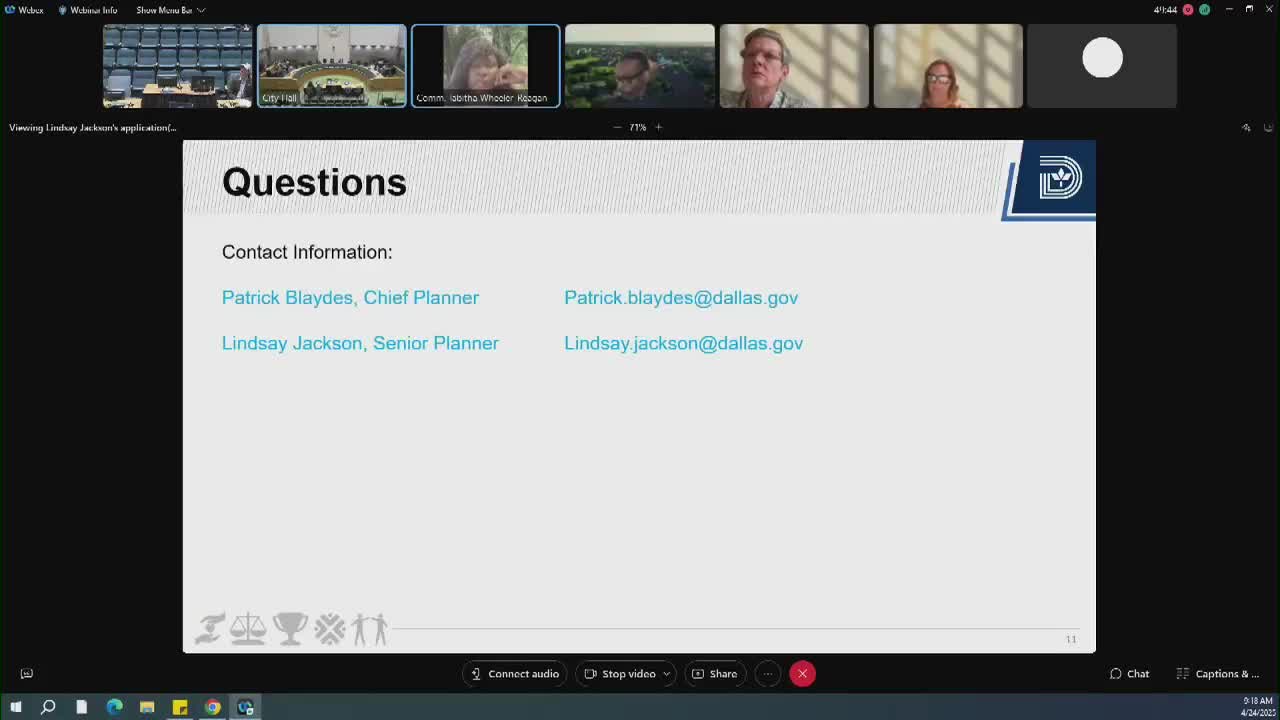This screenshot has width=1280, height=720.
Task: Toggle video off with Stop video
Action: (620, 674)
